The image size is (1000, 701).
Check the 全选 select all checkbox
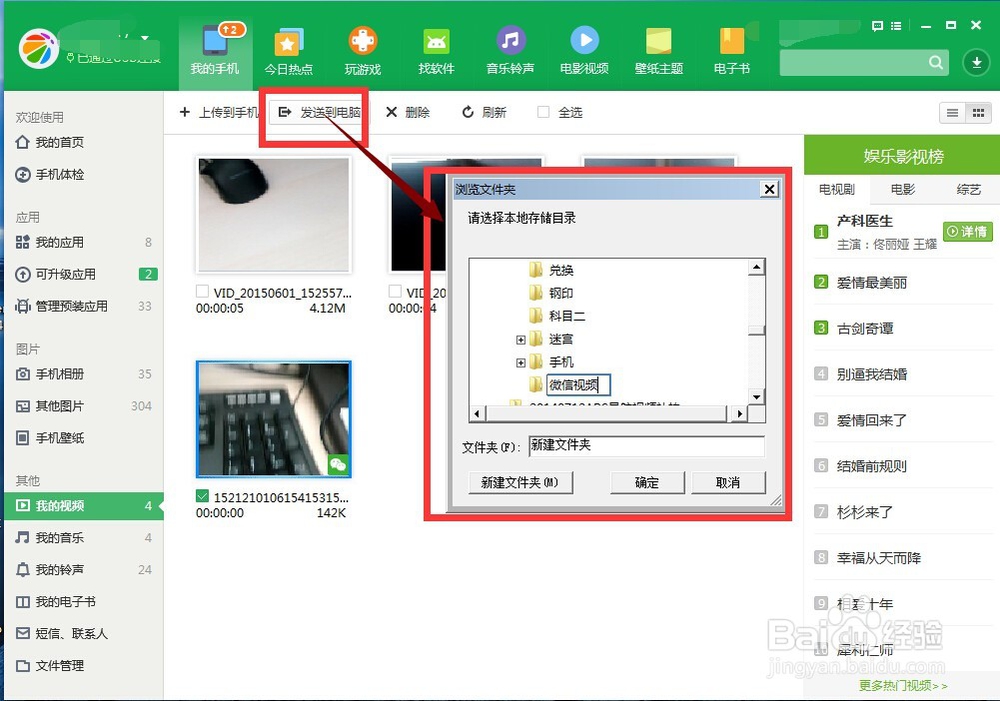pyautogui.click(x=543, y=112)
